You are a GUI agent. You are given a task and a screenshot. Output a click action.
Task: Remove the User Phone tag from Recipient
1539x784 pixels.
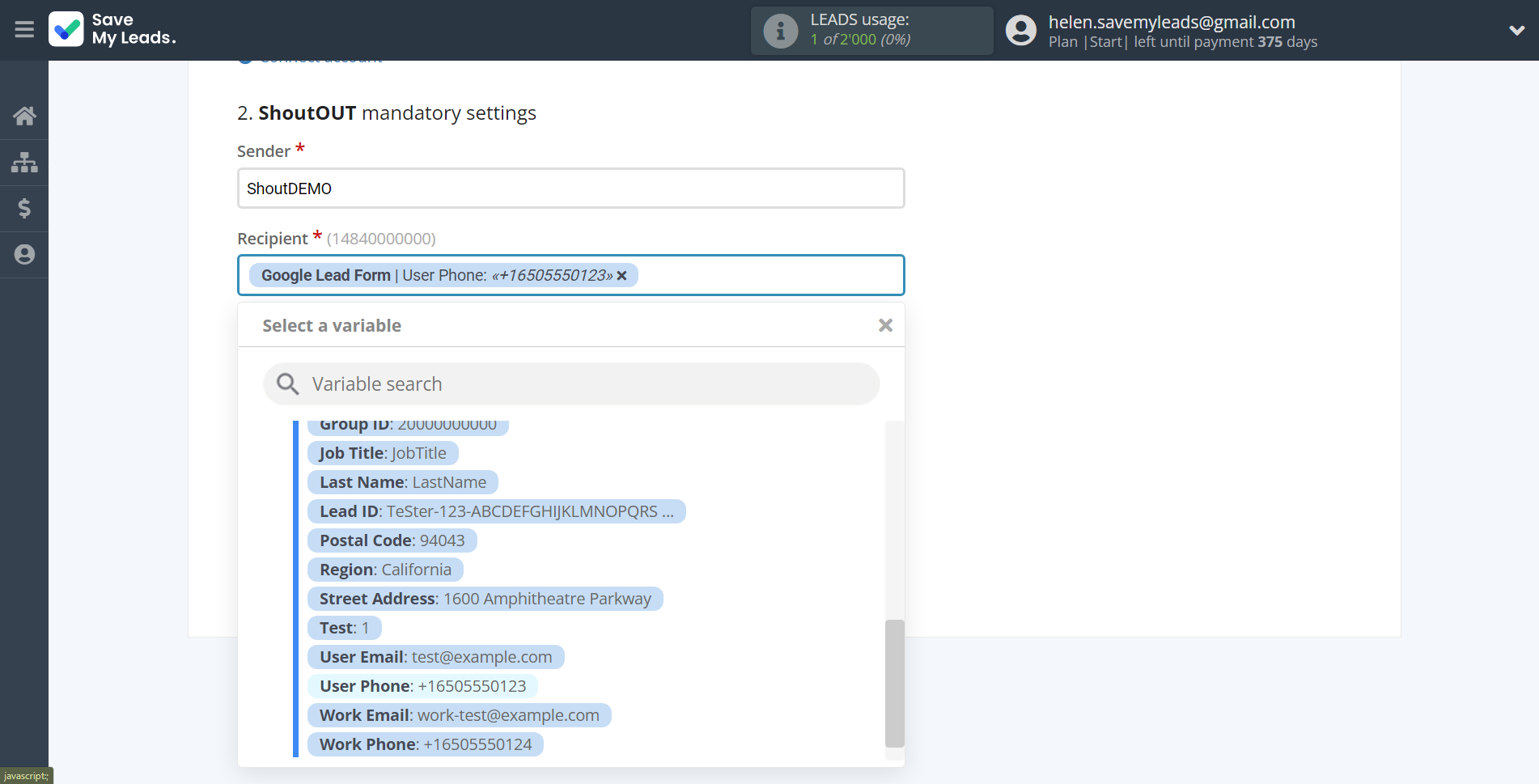pos(622,276)
